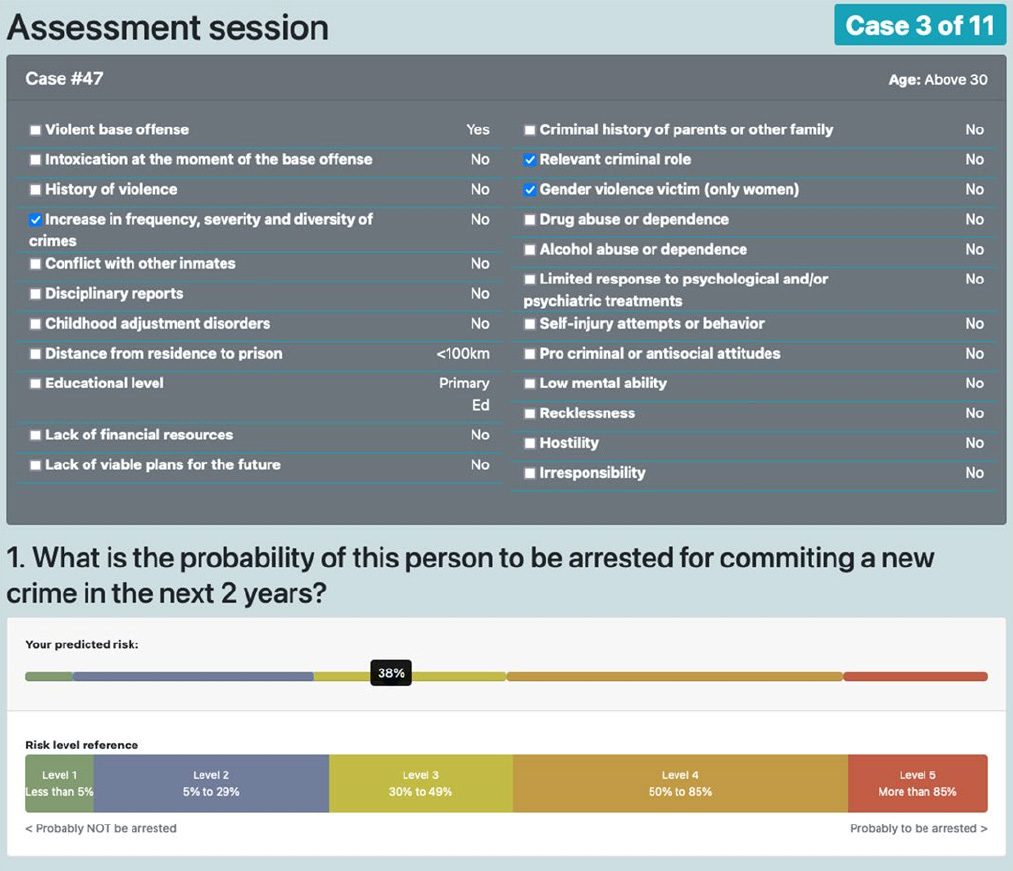The width and height of the screenshot is (1013, 871).
Task: Enable the Recklessness checkbox
Action: (530, 414)
